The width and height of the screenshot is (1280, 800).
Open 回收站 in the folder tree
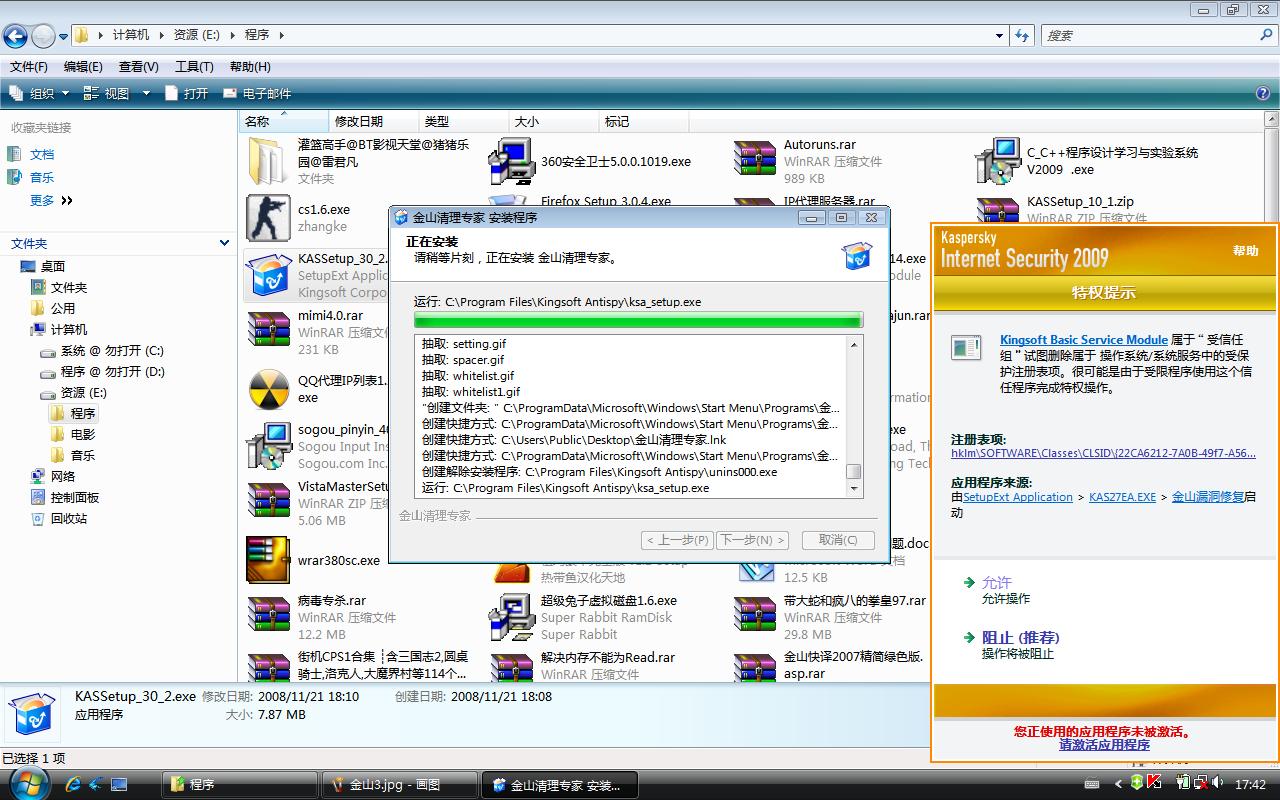pos(69,518)
